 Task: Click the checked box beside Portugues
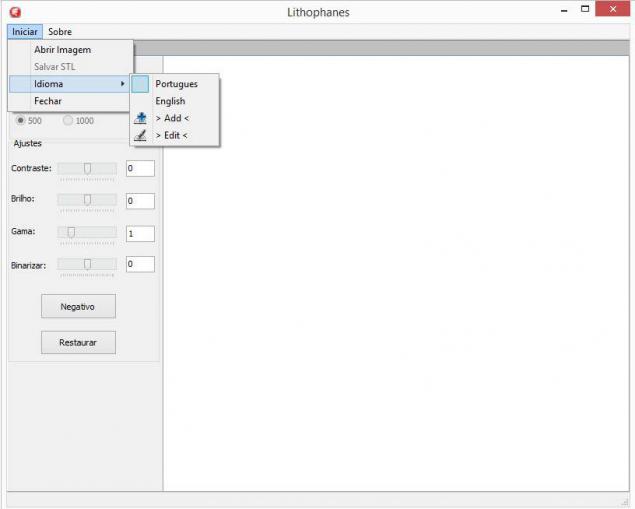pyautogui.click(x=140, y=84)
